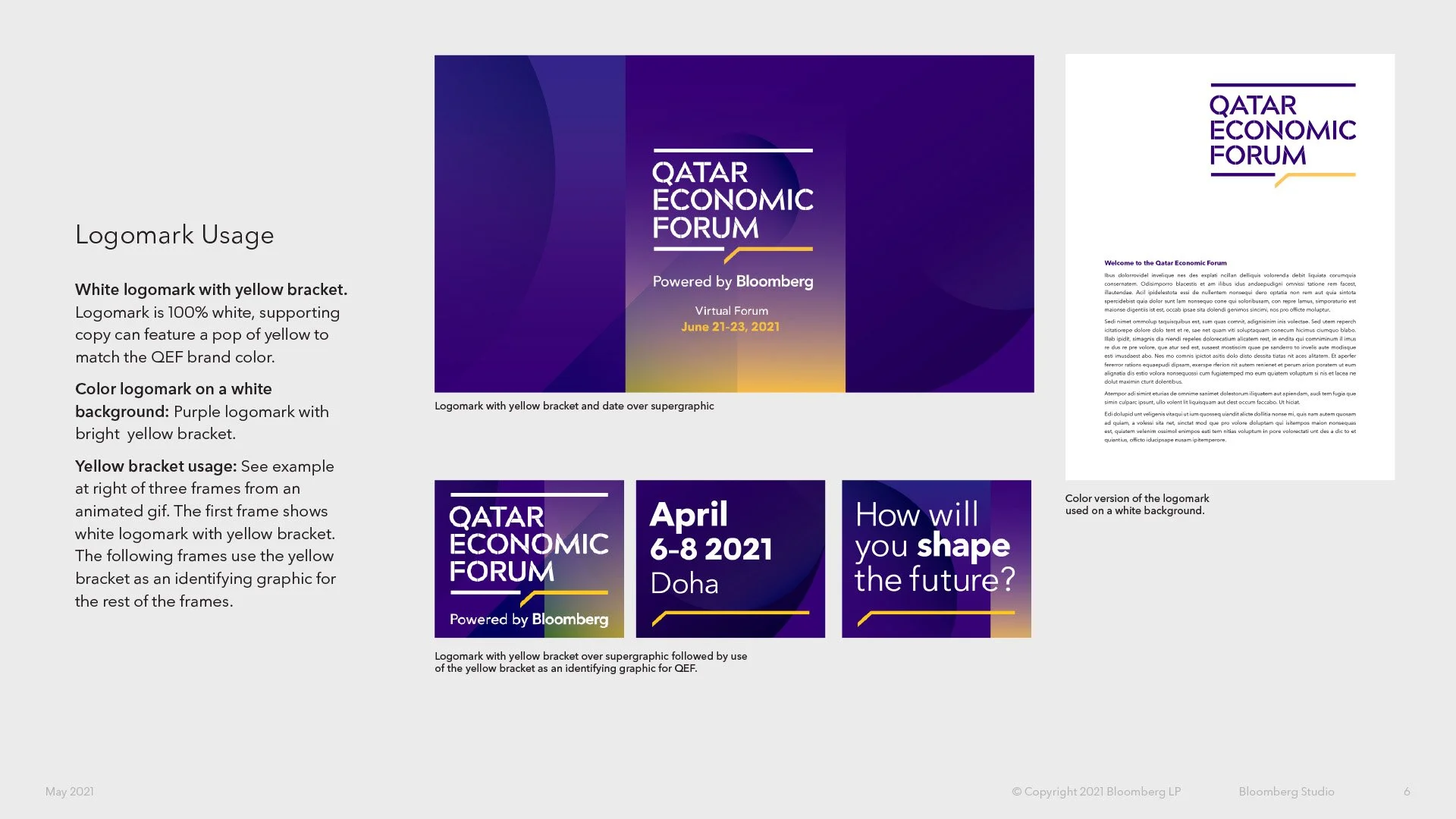The image size is (1456, 819).
Task: Click caption 'Logomark with yellow bracket and date over supergraphic'
Action: pos(574,406)
